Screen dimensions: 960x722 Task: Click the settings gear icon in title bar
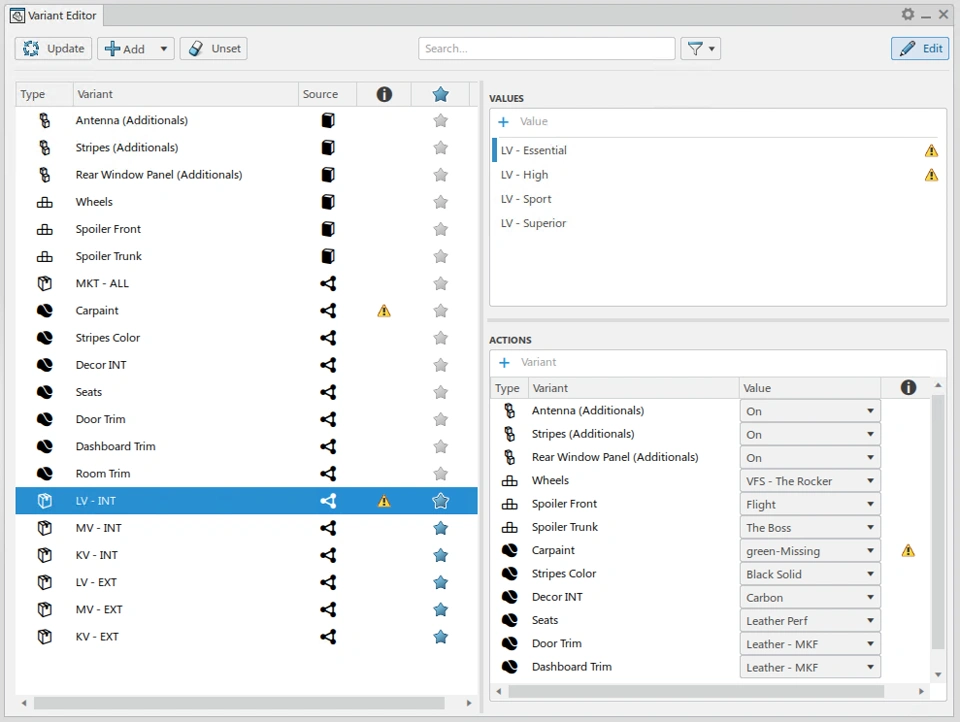pos(907,14)
